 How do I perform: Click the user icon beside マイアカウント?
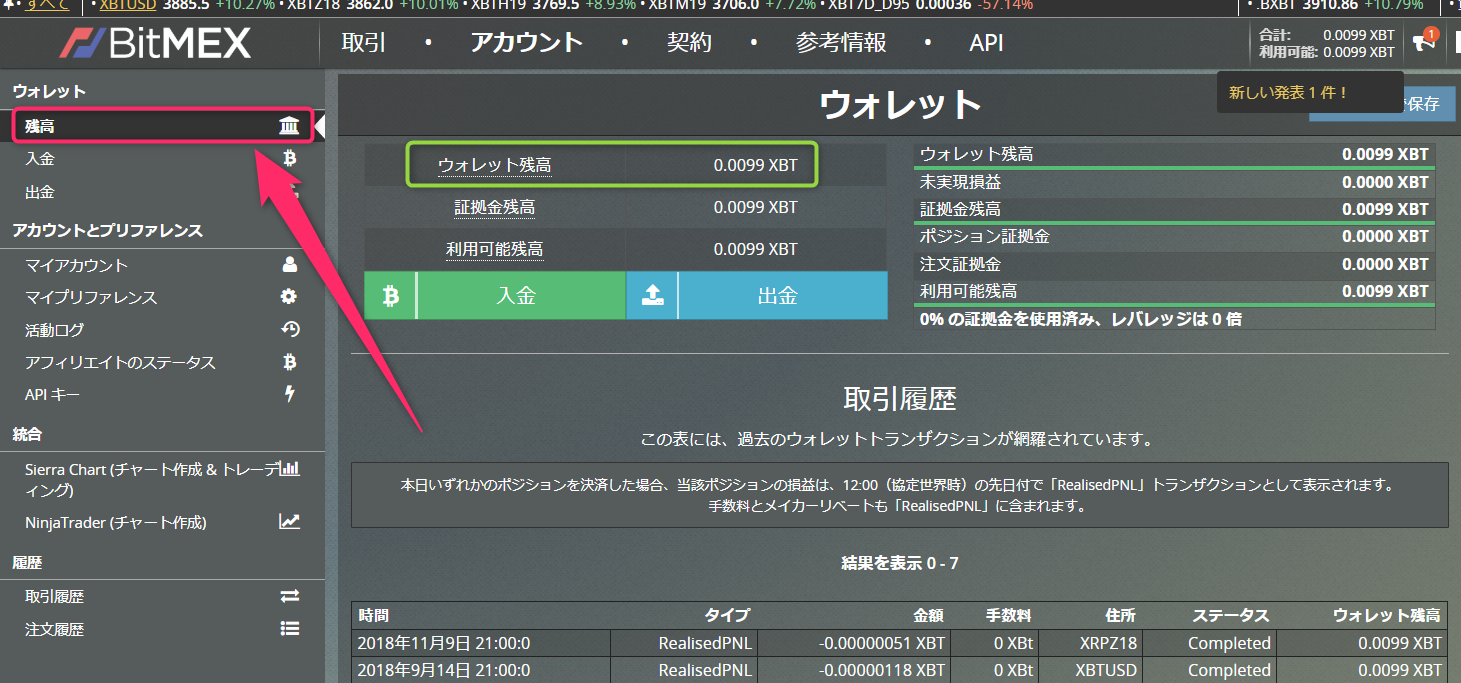(289, 265)
